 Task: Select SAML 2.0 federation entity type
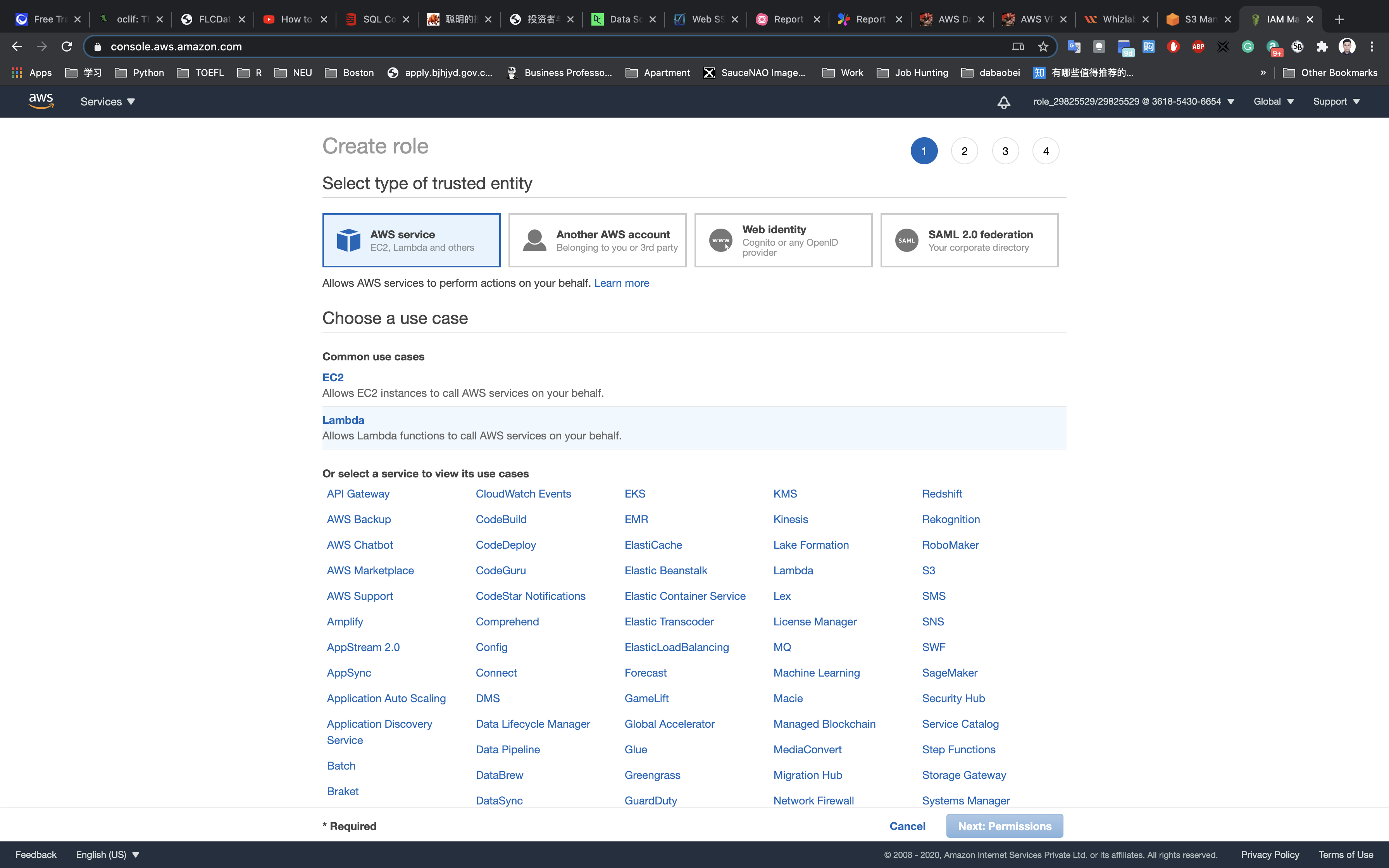[x=969, y=240]
